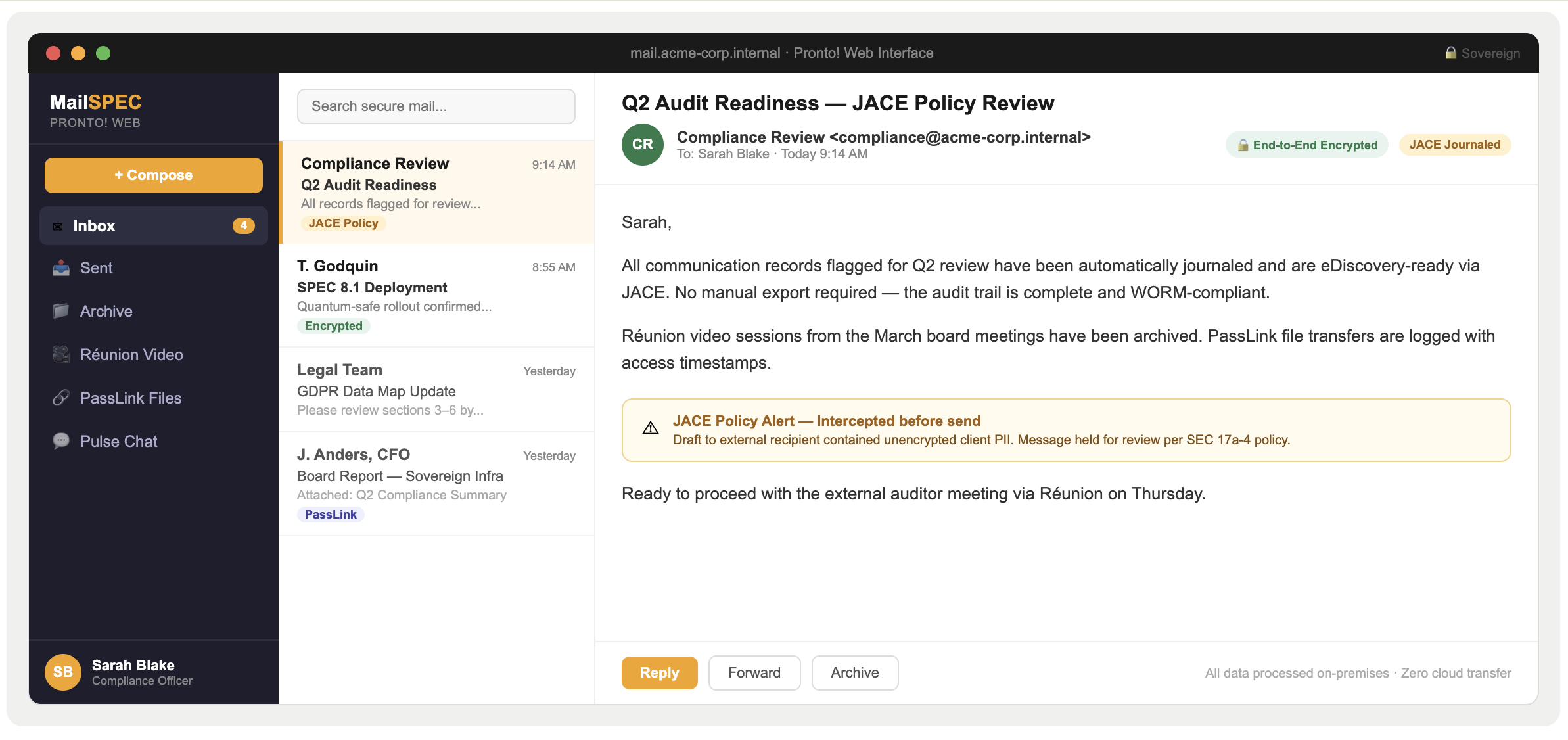Image resolution: width=1568 pixels, height=740 pixels.
Task: Click the Compose button
Action: 154,175
